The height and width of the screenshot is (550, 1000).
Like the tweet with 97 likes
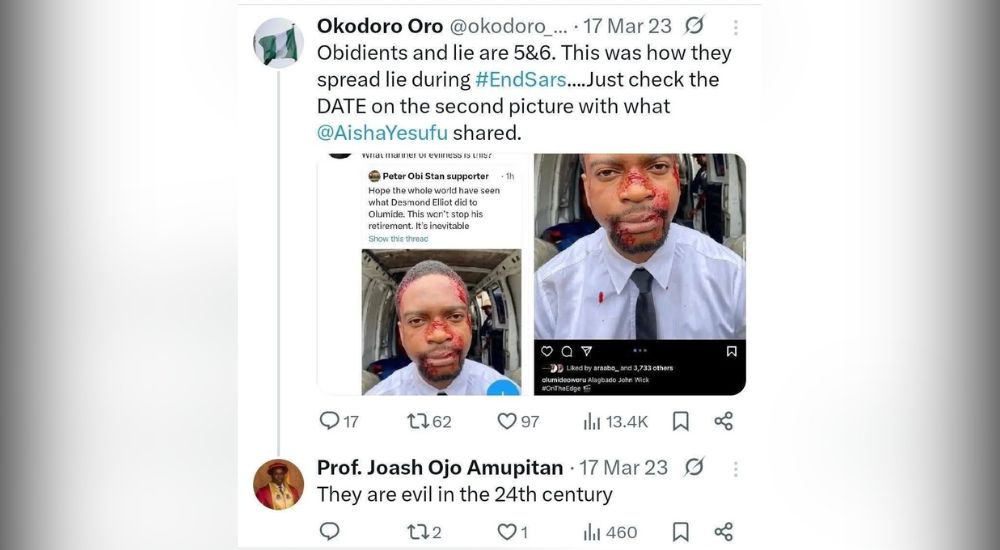[508, 421]
